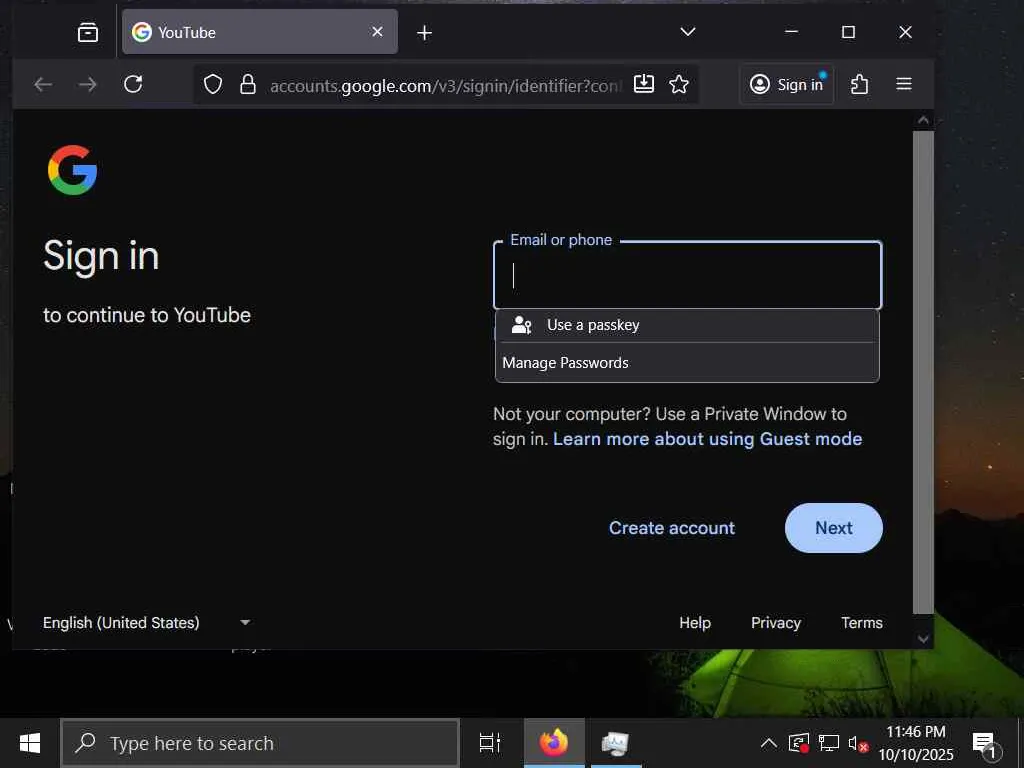Viewport: 1024px width, 768px height.
Task: Open the Help footer link
Action: [695, 622]
